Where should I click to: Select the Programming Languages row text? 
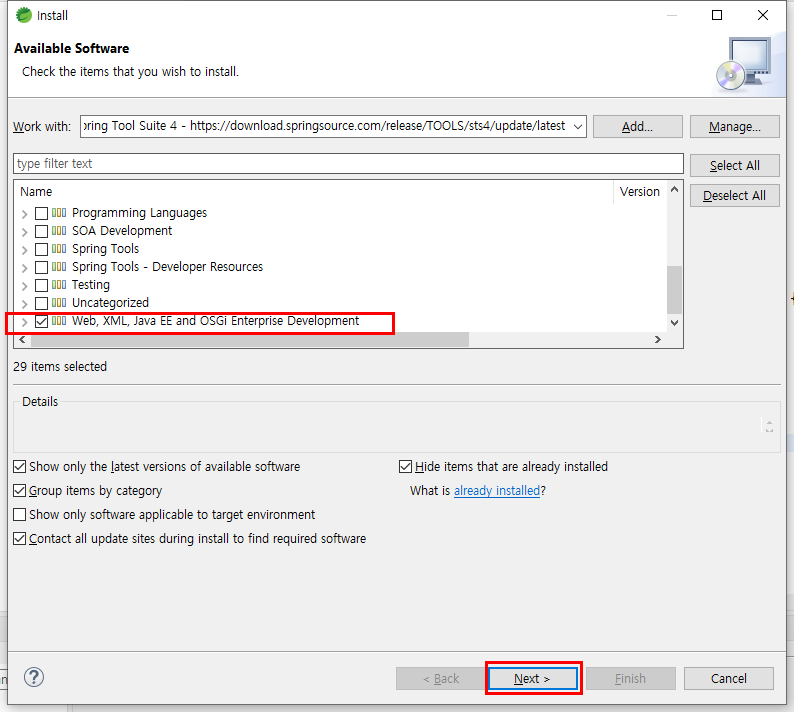[139, 213]
